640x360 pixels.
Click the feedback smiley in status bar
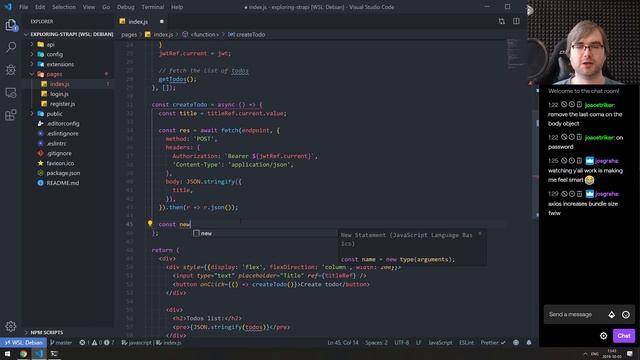point(516,342)
